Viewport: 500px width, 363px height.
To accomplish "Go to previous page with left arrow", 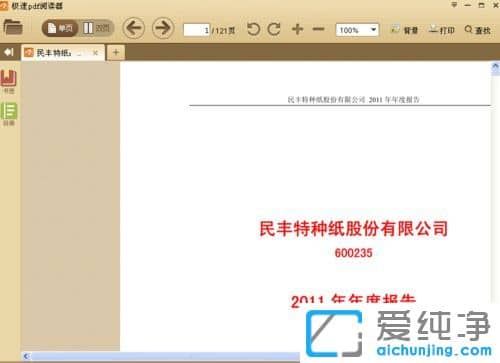I will pos(134,28).
